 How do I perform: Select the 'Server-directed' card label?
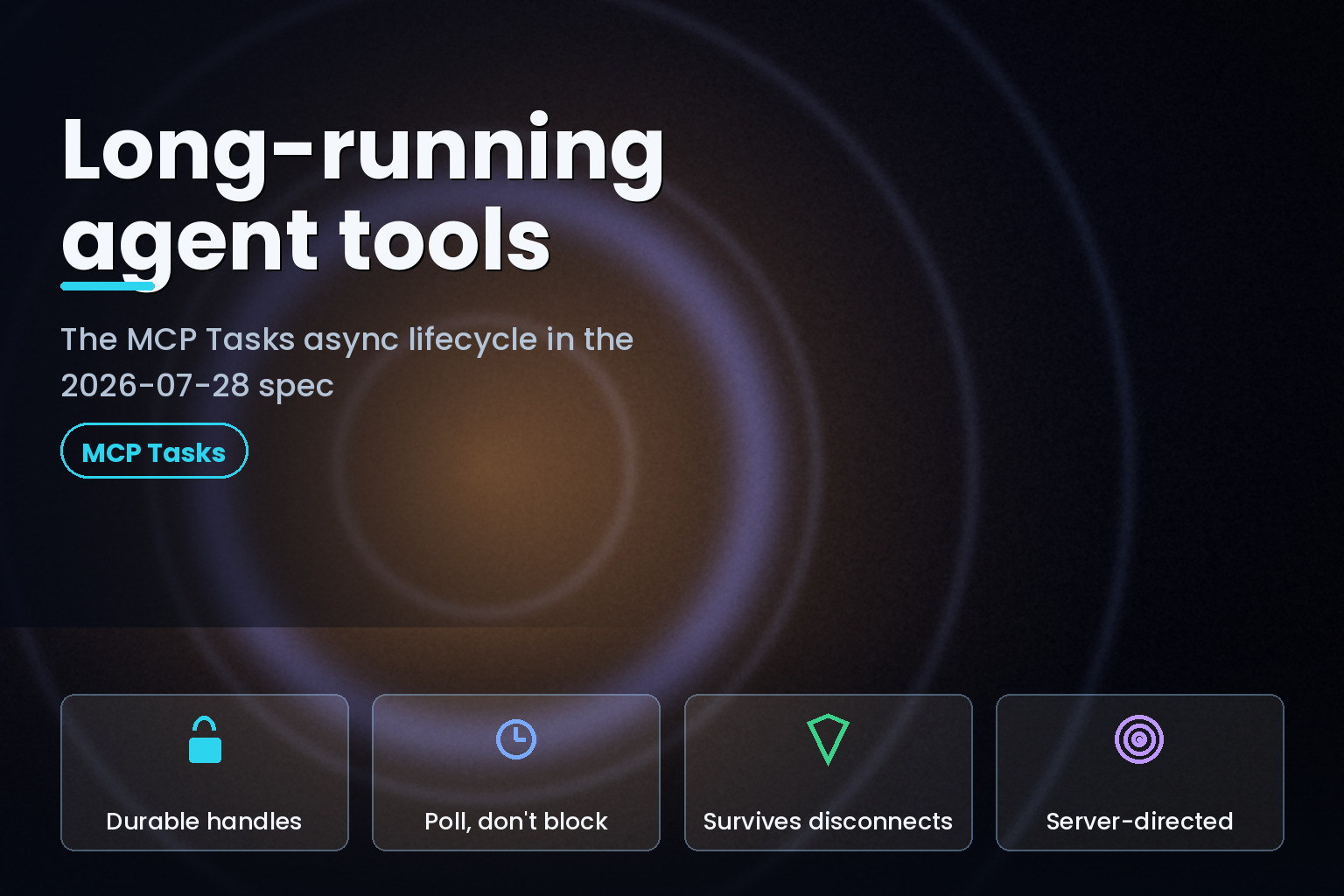[x=1139, y=821]
